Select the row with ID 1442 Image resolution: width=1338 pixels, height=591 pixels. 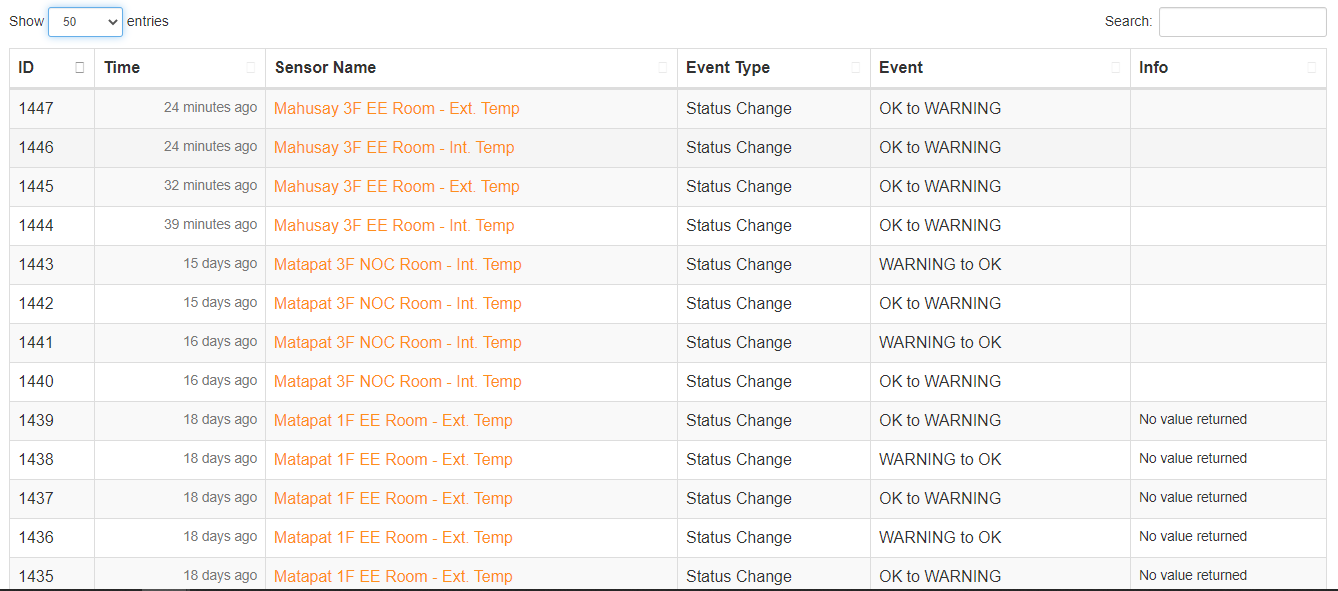point(668,304)
